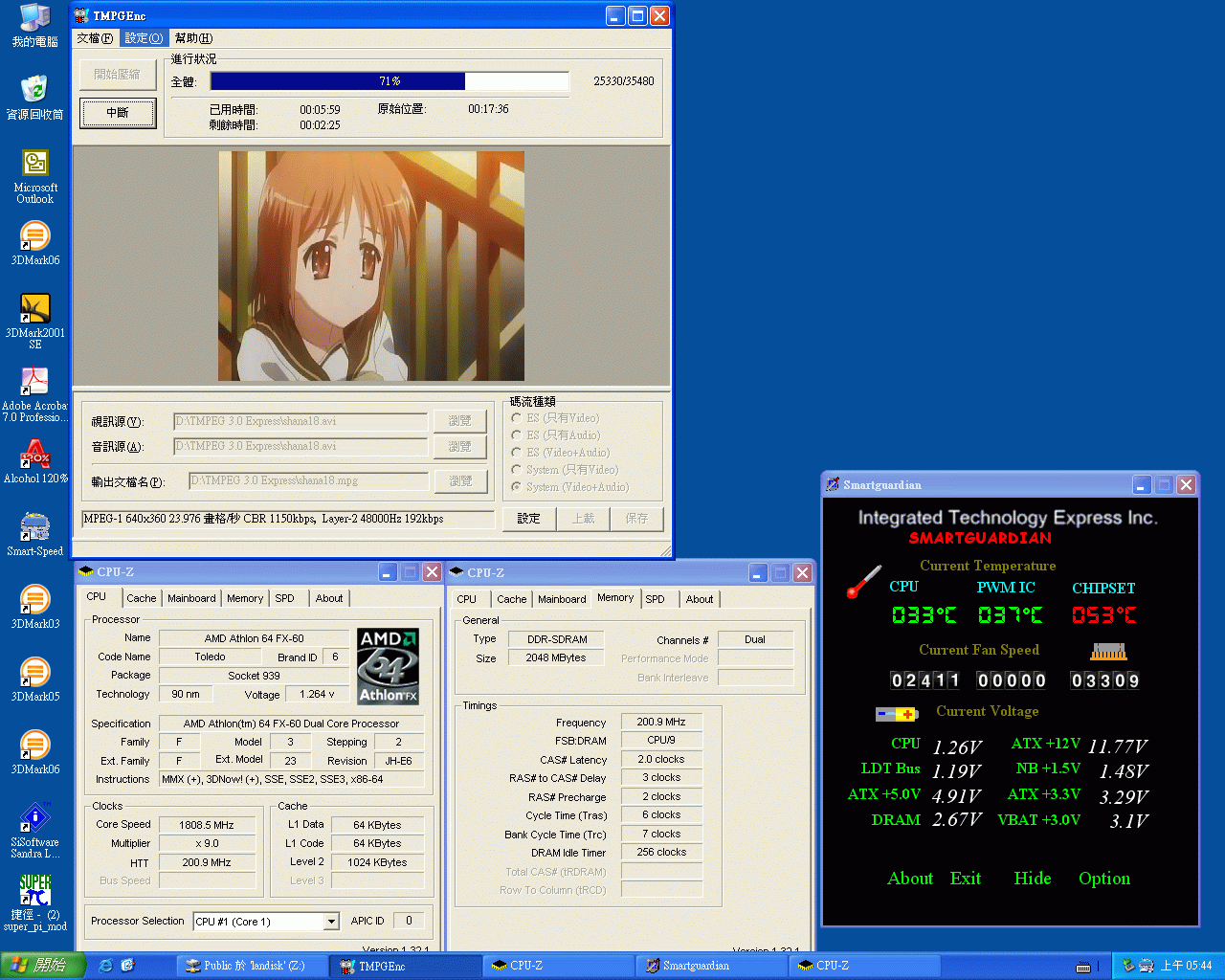Image resolution: width=1225 pixels, height=980 pixels.
Task: Click the Windows Start button
Action: point(43,965)
